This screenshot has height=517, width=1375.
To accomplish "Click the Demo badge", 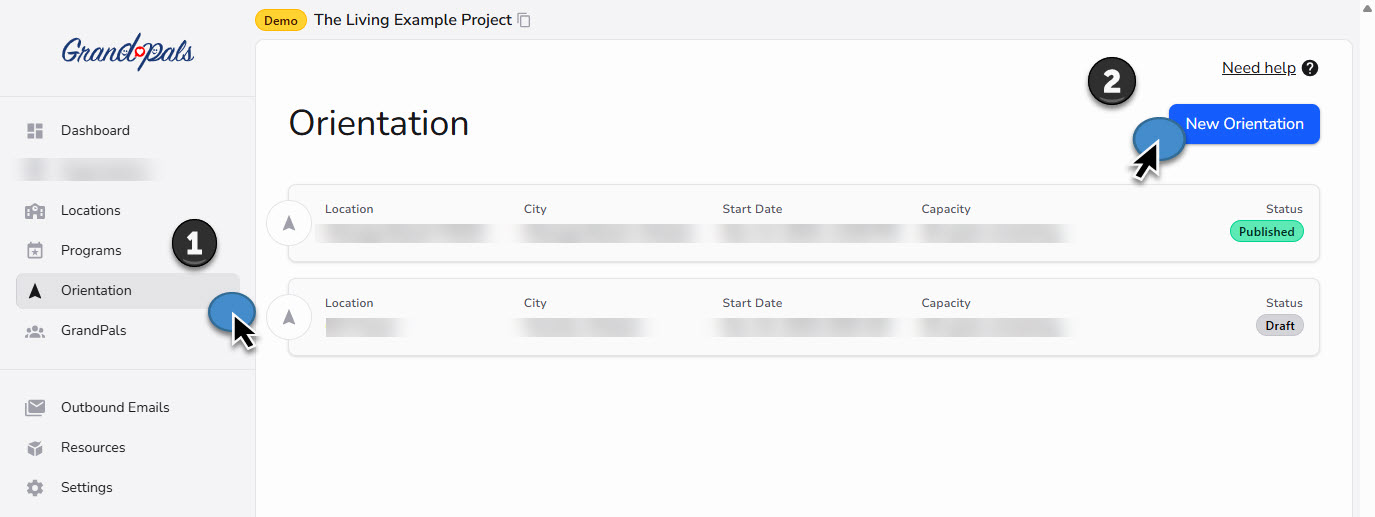I will coord(281,20).
